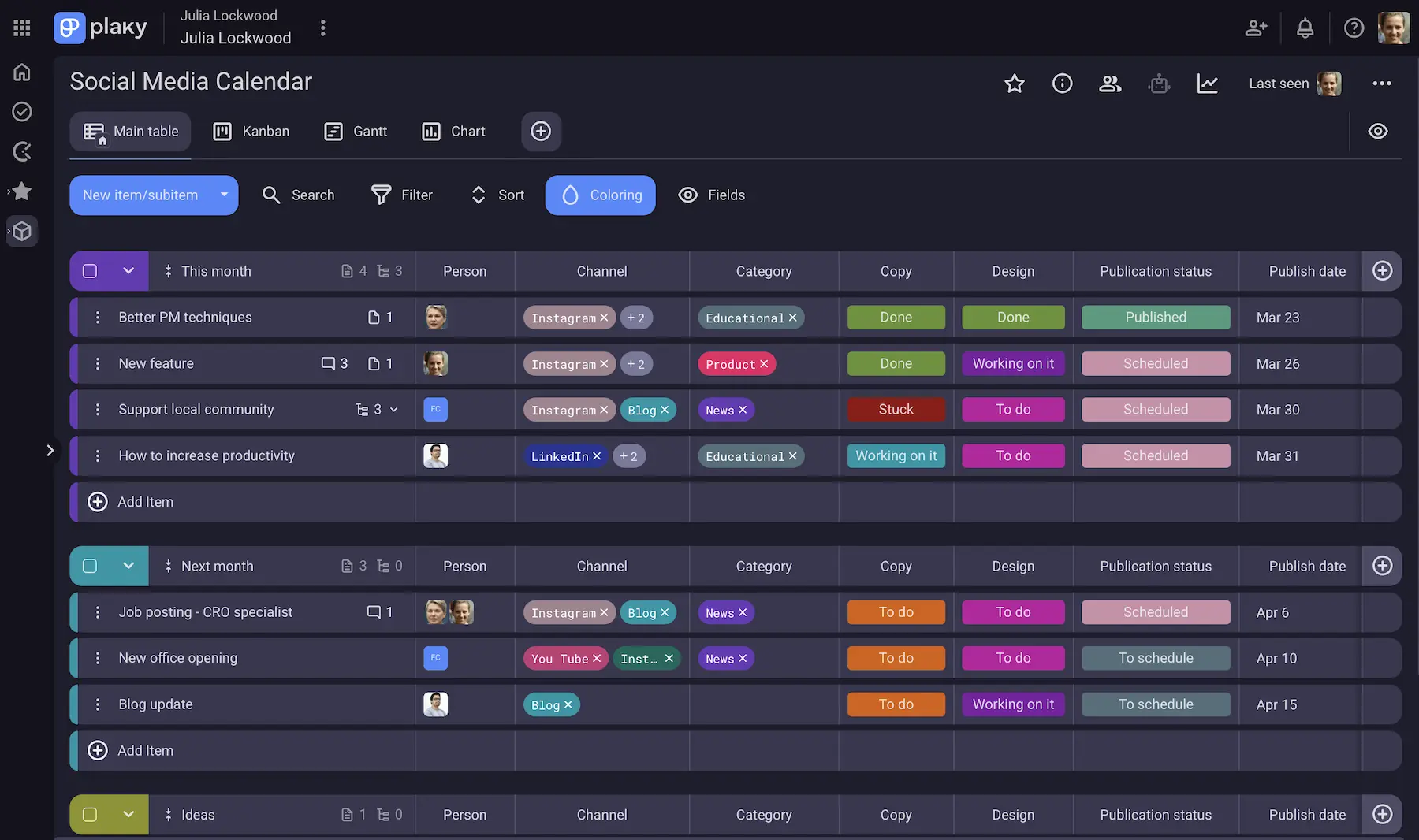Viewport: 1419px width, 840px height.
Task: Enable Coloring mode
Action: coord(600,195)
